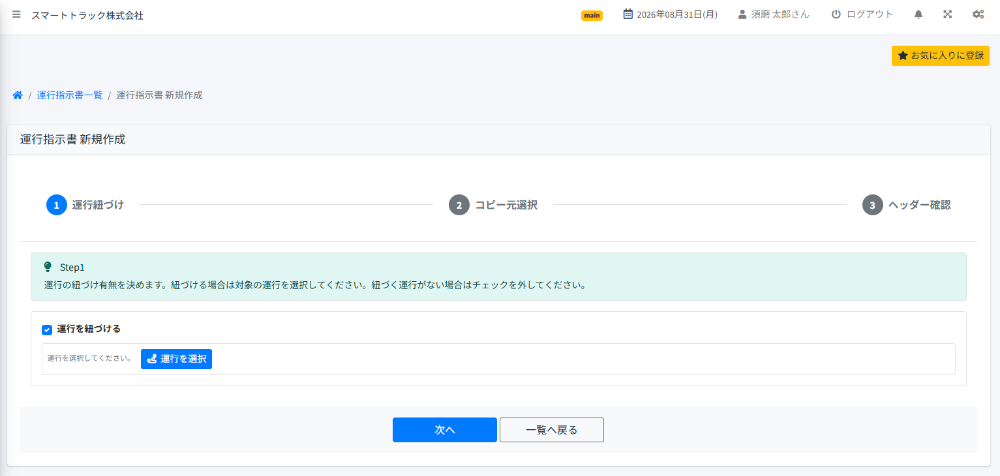Click the 運行指示書 新規作成 panel header
This screenshot has width=1000, height=476.
click(x=499, y=140)
